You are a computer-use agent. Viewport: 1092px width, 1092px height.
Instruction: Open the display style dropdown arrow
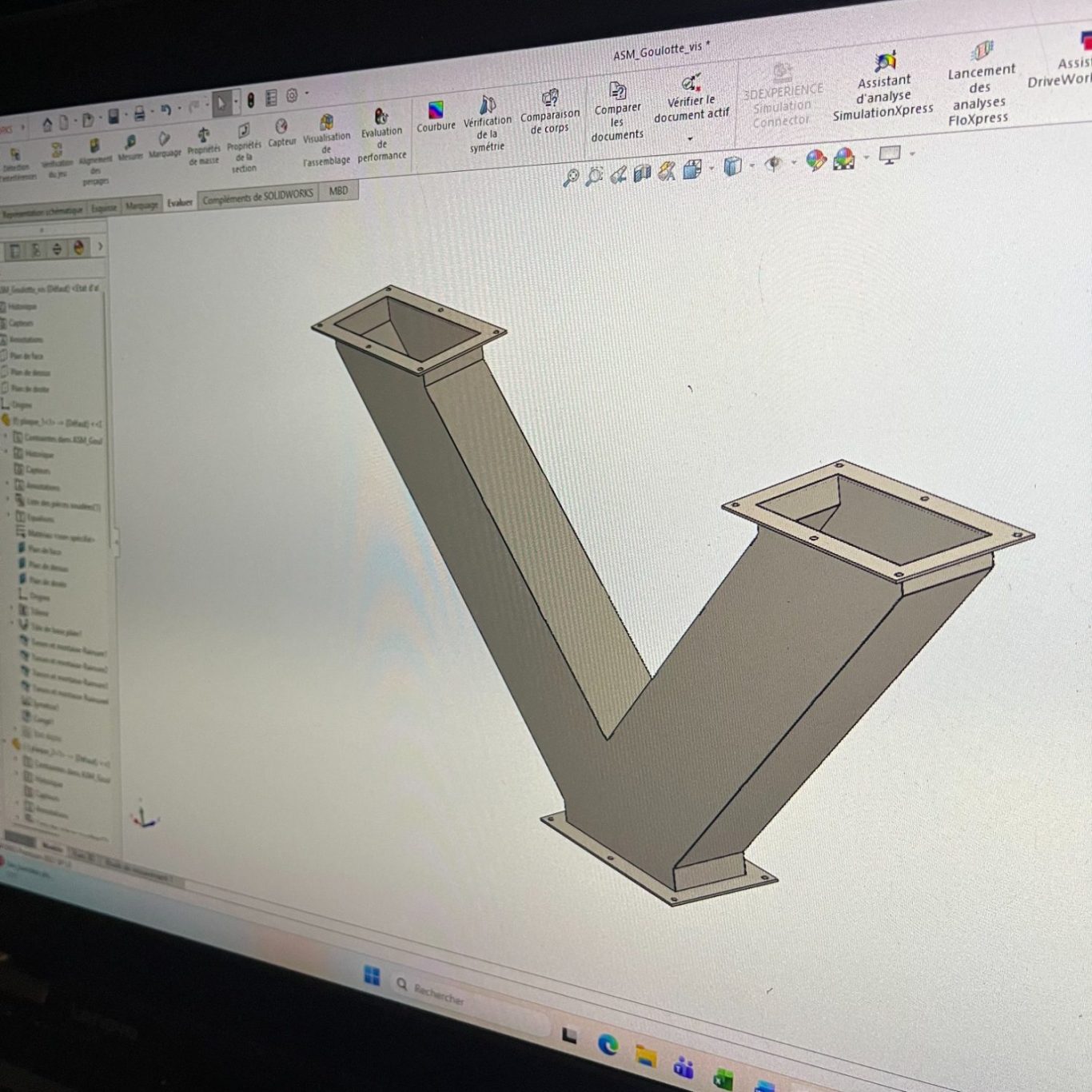tap(752, 166)
